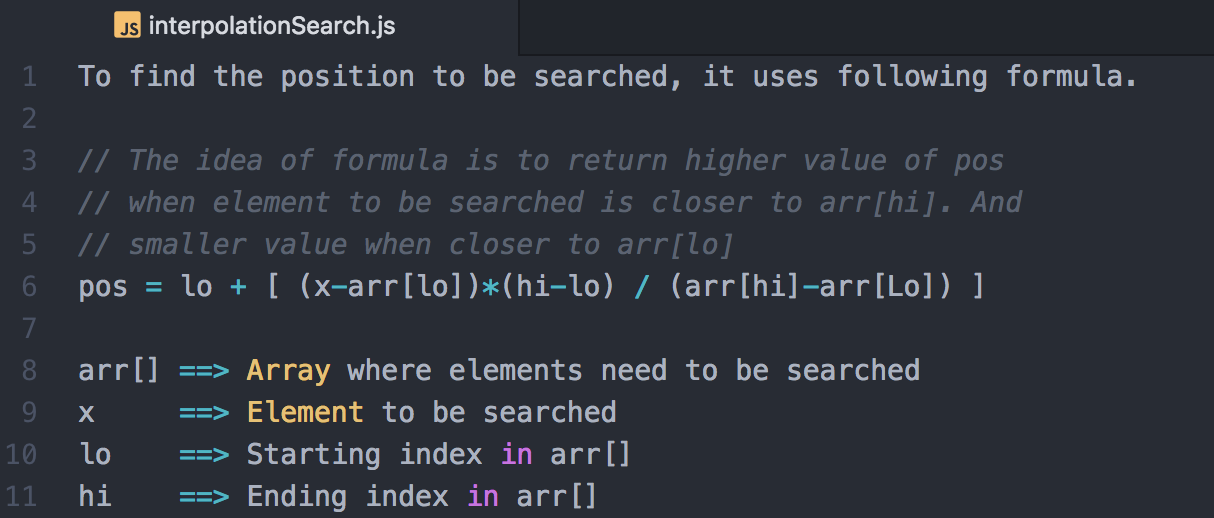The image size is (1214, 518).
Task: Click the 'in' keyword on line 10
Action: [x=516, y=455]
